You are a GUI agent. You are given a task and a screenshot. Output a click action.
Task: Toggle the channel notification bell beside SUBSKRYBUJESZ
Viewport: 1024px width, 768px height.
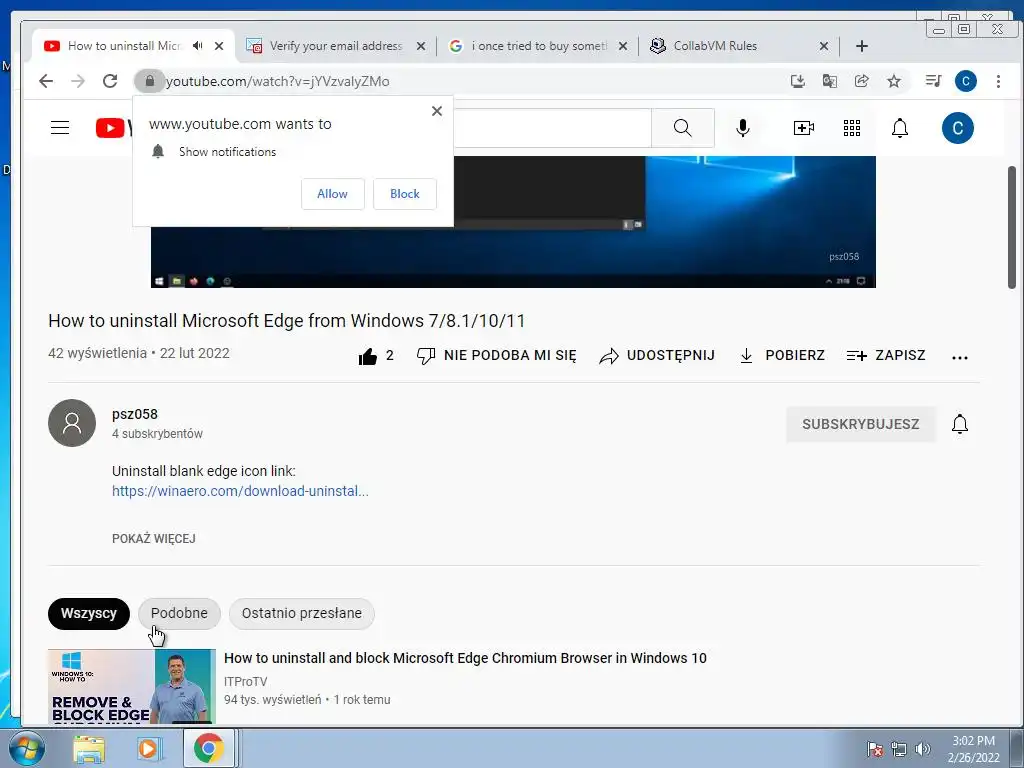tap(959, 424)
